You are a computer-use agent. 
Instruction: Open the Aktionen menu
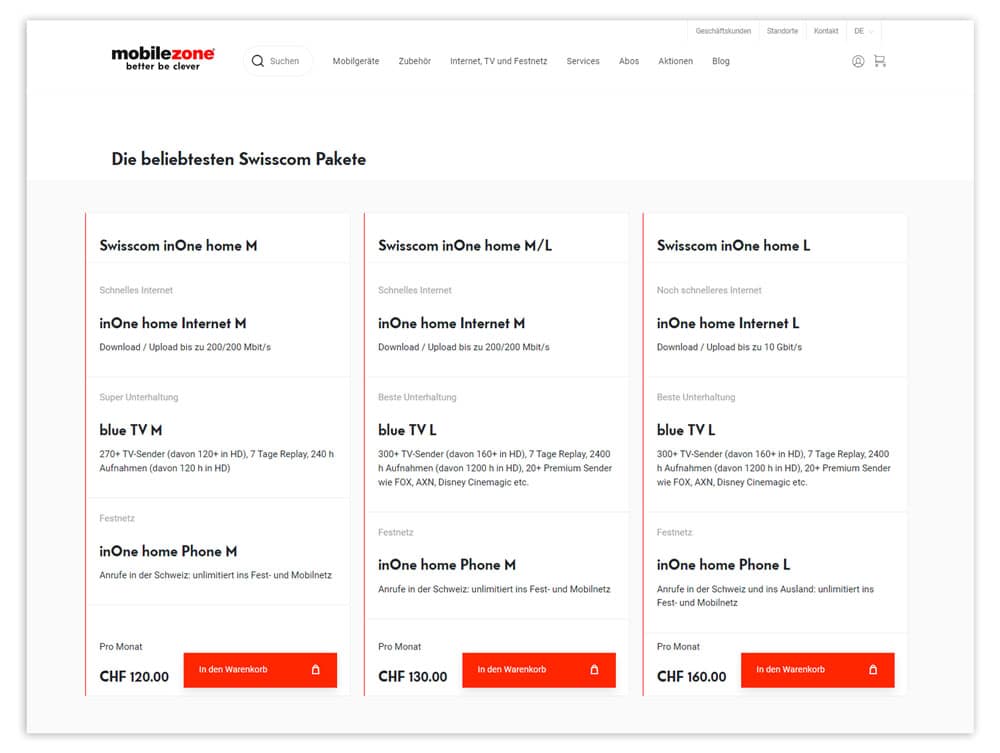pos(676,61)
